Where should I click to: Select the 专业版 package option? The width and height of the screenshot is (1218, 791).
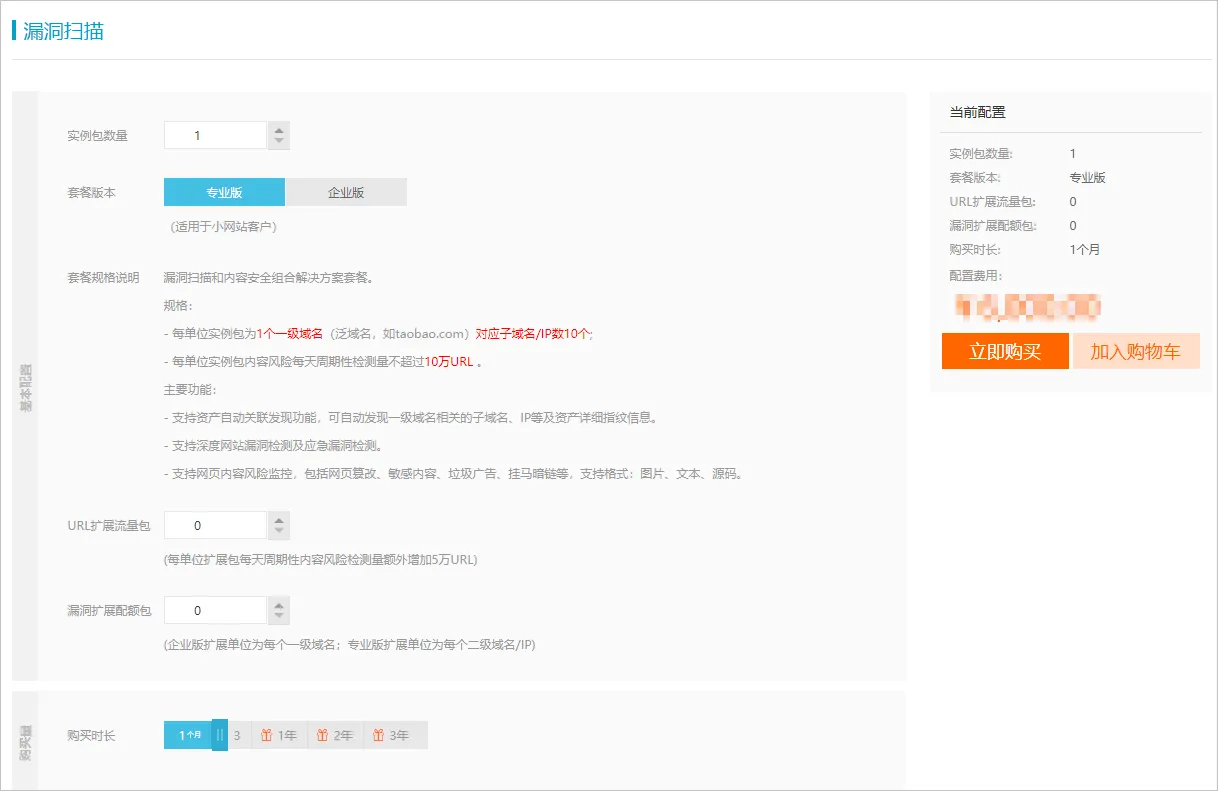point(224,192)
